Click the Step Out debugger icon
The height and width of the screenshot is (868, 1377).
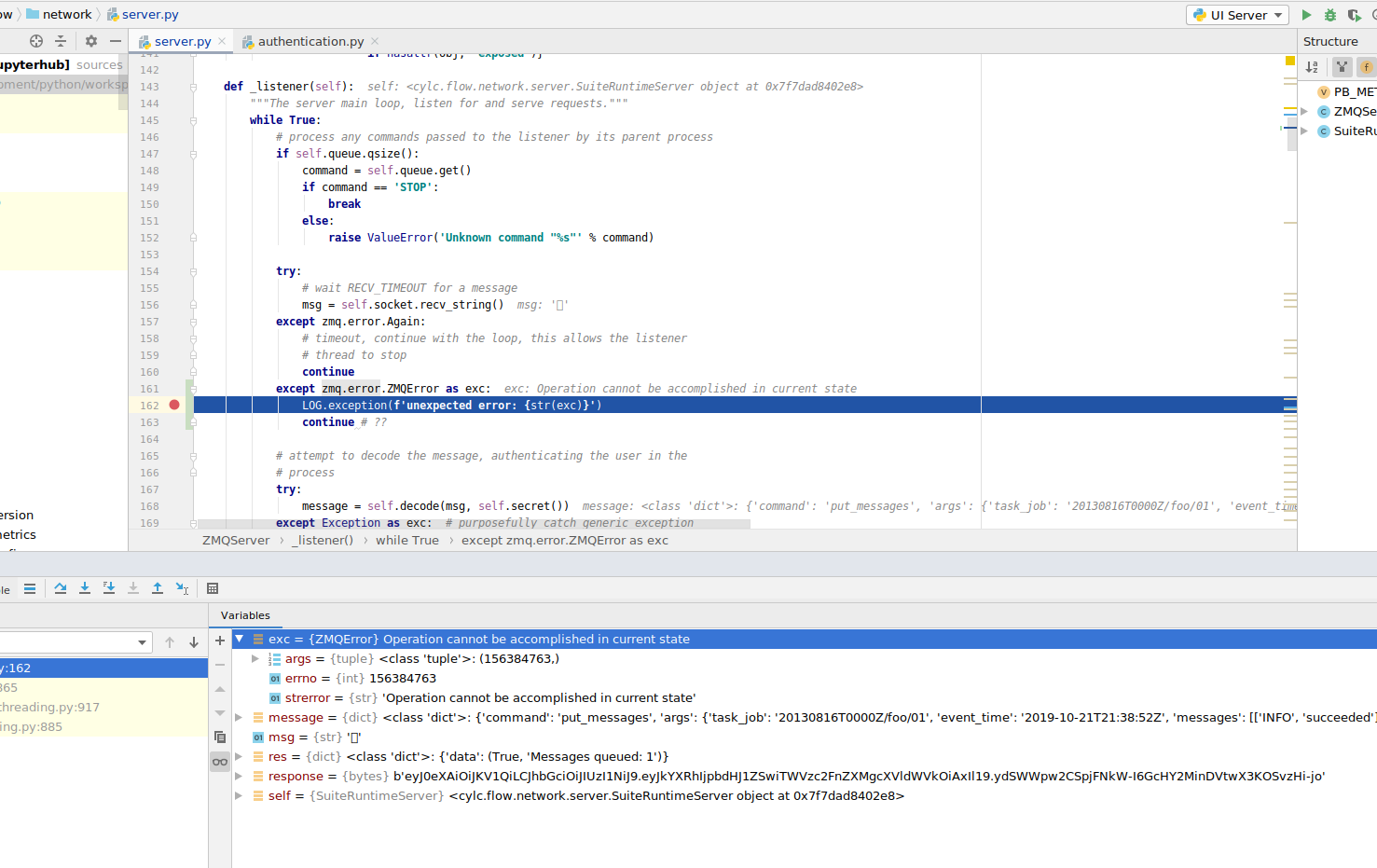[x=157, y=588]
